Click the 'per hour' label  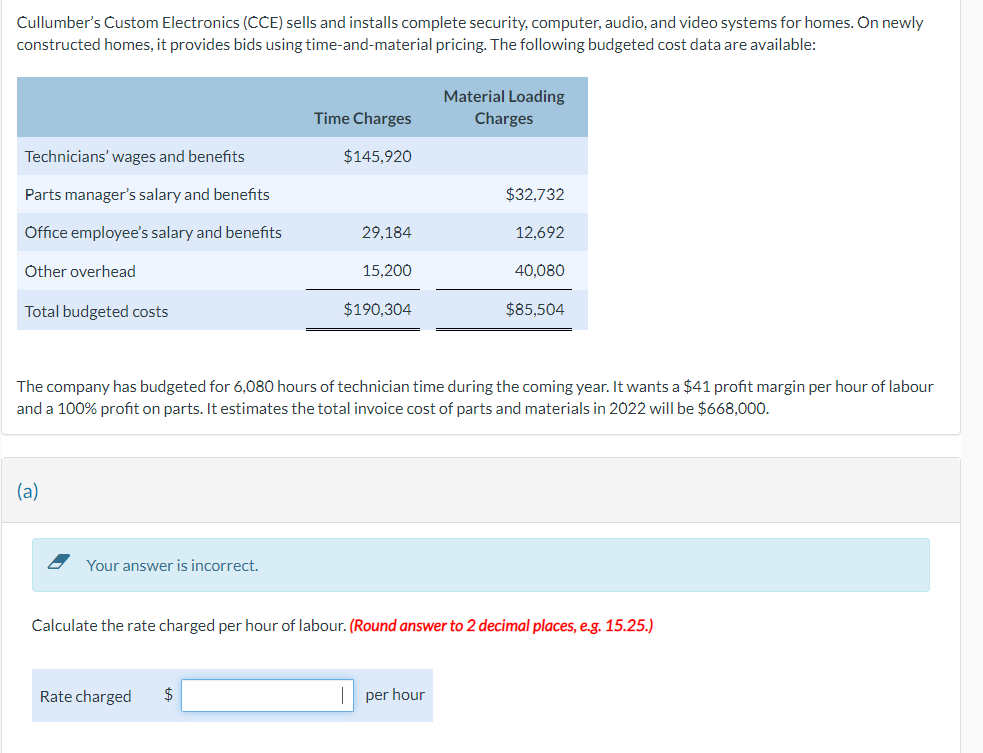point(395,695)
